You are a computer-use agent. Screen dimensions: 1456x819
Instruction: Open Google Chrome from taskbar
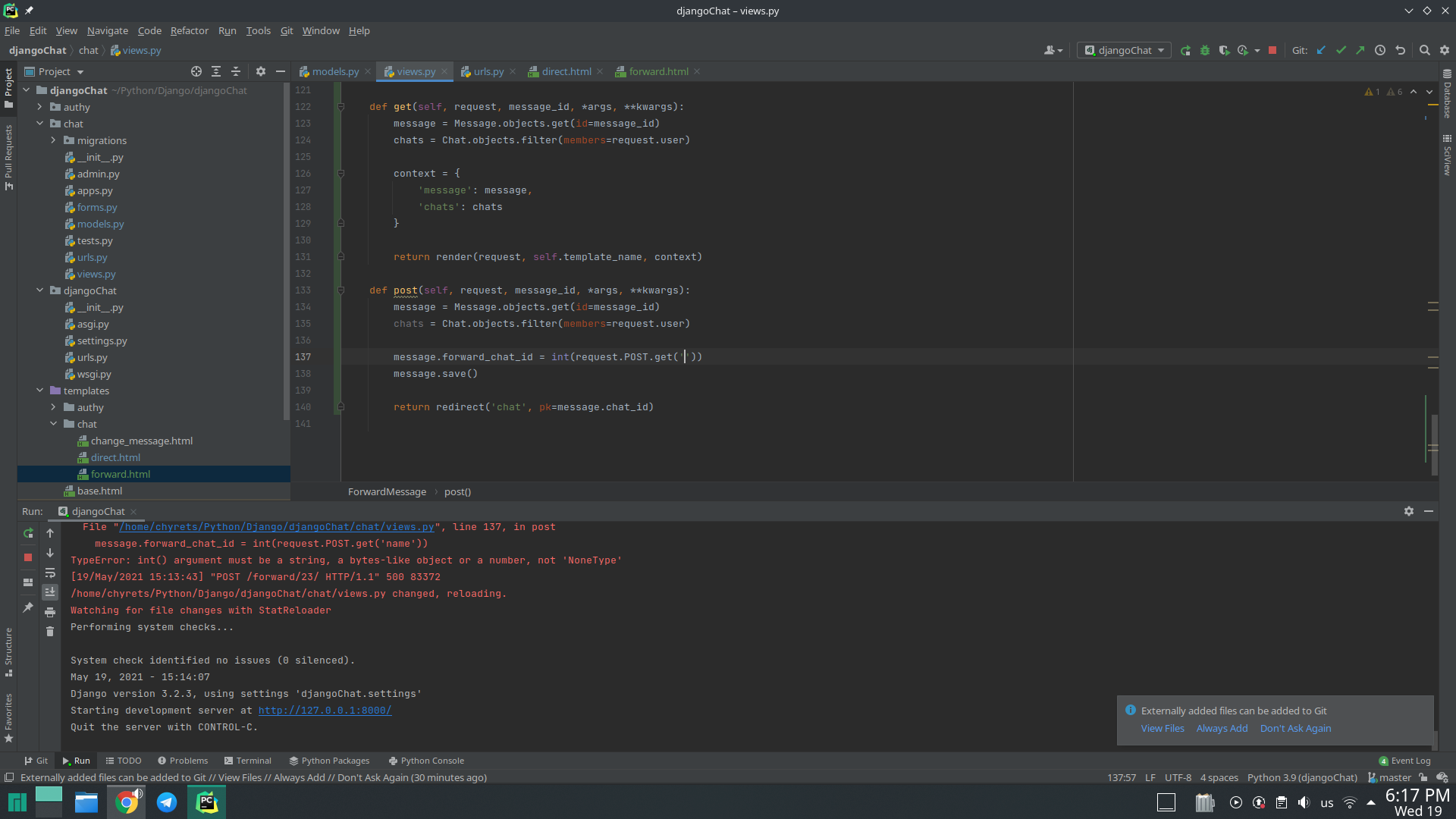coord(127,802)
